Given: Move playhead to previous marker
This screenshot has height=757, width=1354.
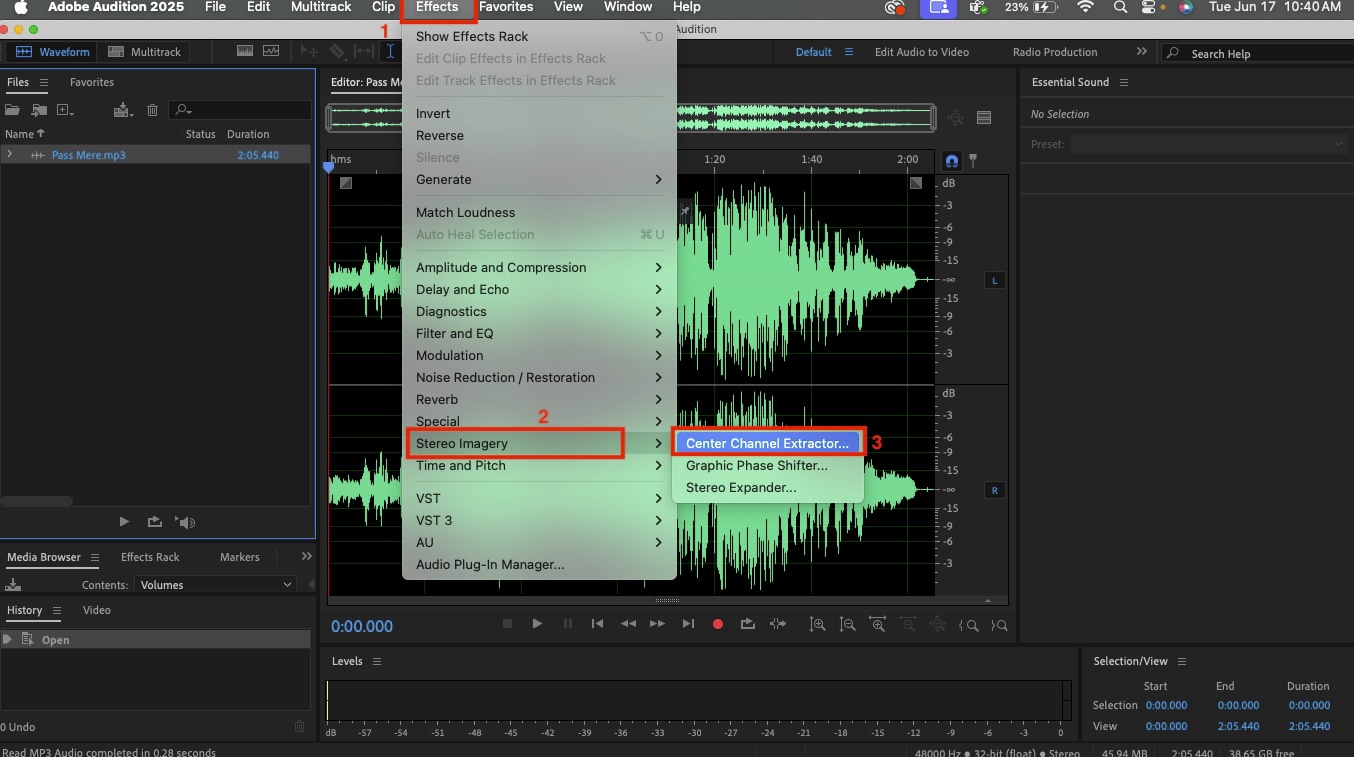Looking at the screenshot, I should coord(597,623).
